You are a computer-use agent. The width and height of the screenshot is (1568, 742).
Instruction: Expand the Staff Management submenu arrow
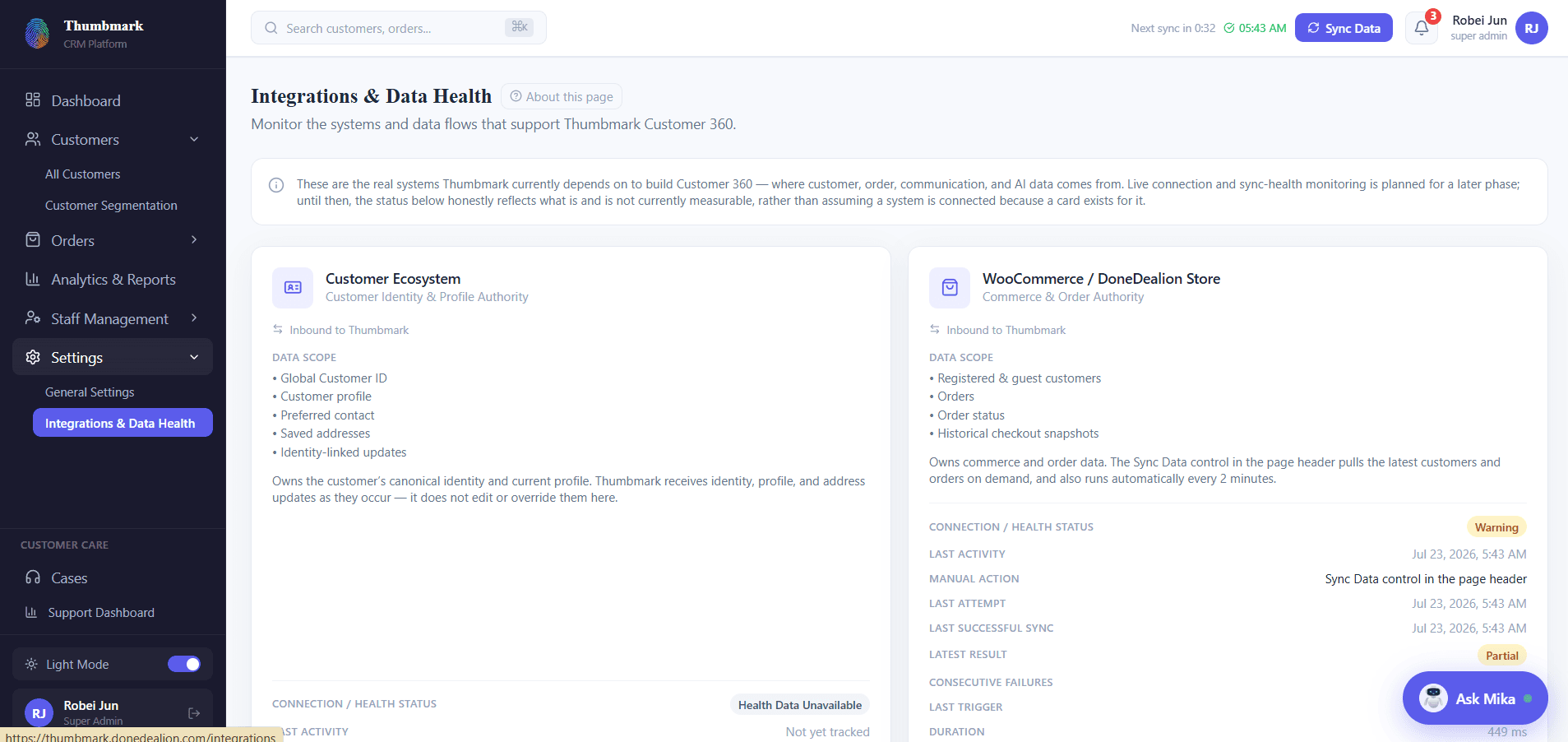tap(194, 318)
